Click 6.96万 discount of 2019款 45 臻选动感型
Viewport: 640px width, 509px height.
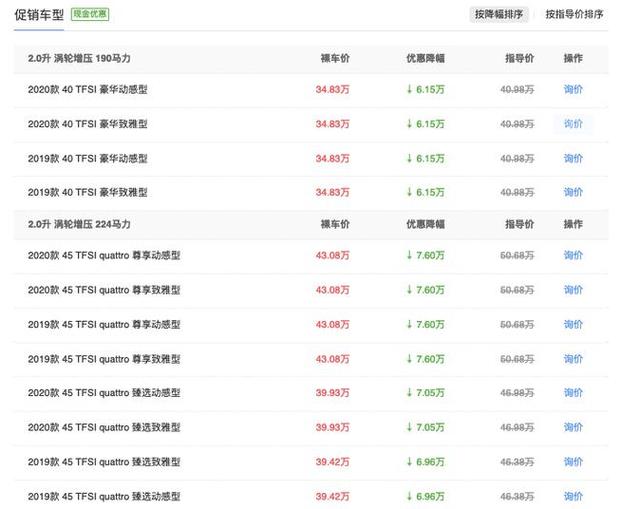(425, 496)
